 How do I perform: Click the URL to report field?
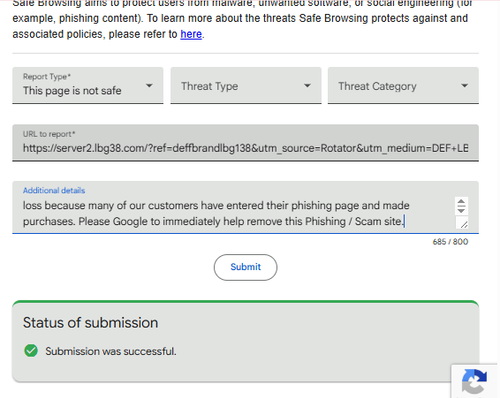[x=246, y=143]
